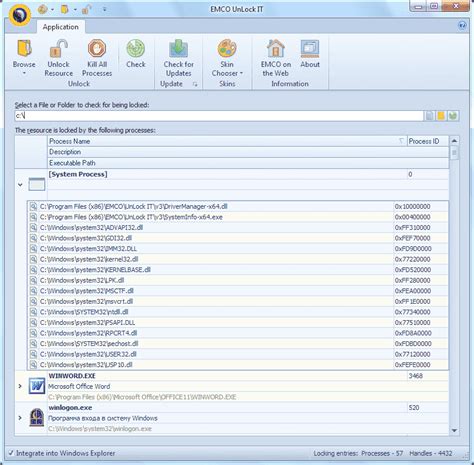Open the EMCO application orb menu

point(20,15)
